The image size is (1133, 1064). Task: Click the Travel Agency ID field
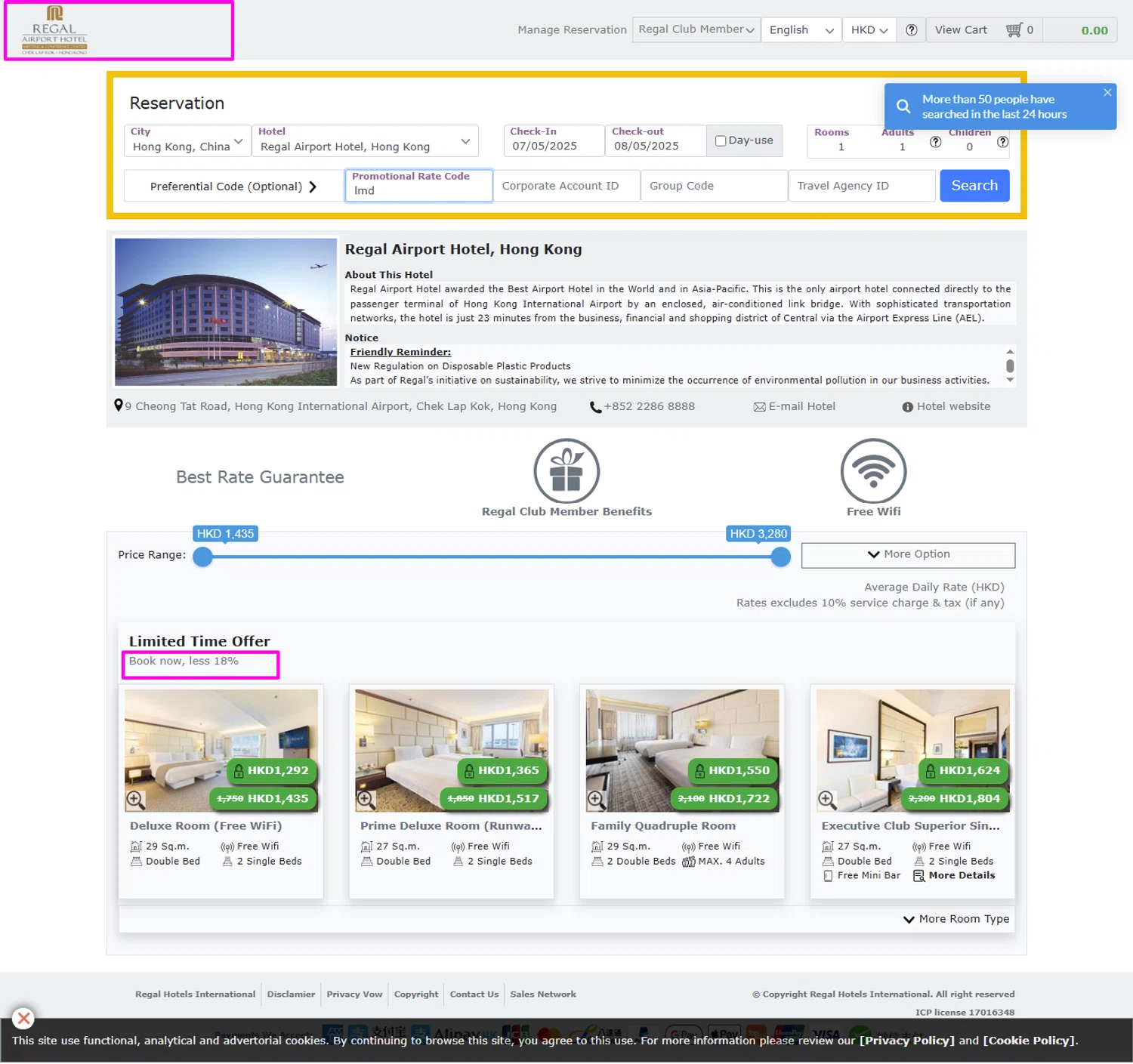point(861,186)
